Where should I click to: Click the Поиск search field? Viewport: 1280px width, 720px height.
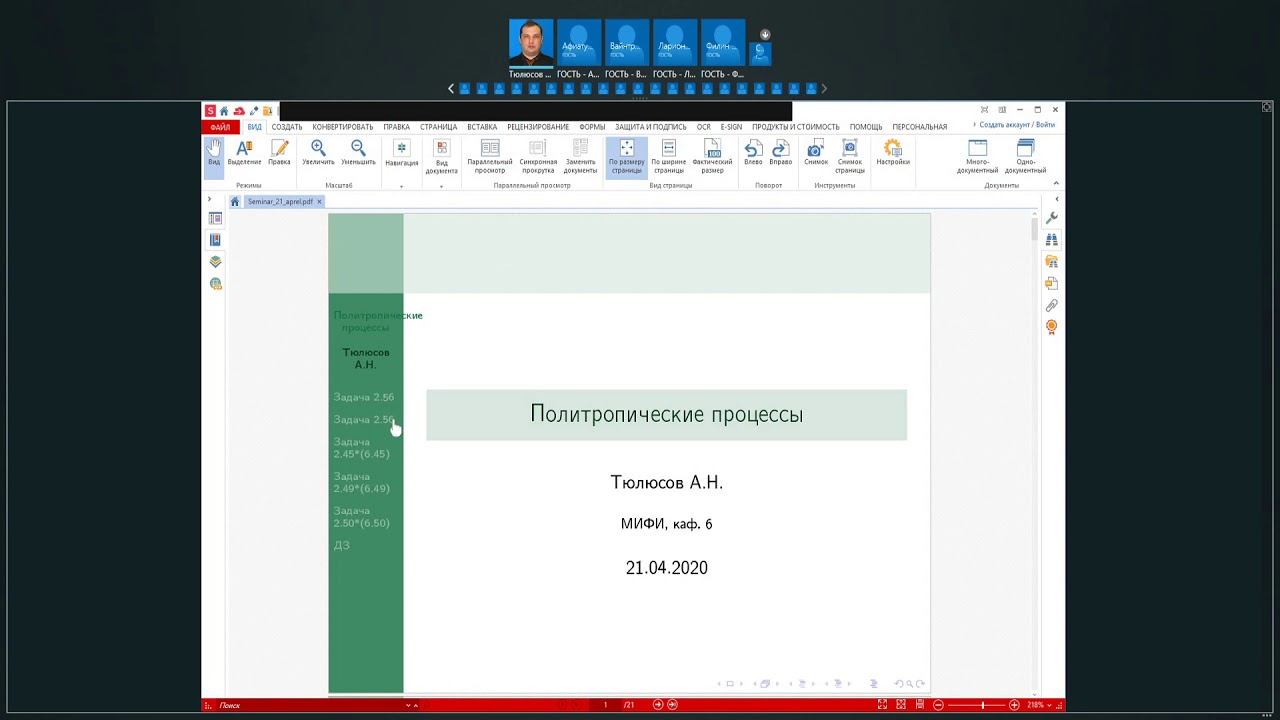click(x=310, y=705)
